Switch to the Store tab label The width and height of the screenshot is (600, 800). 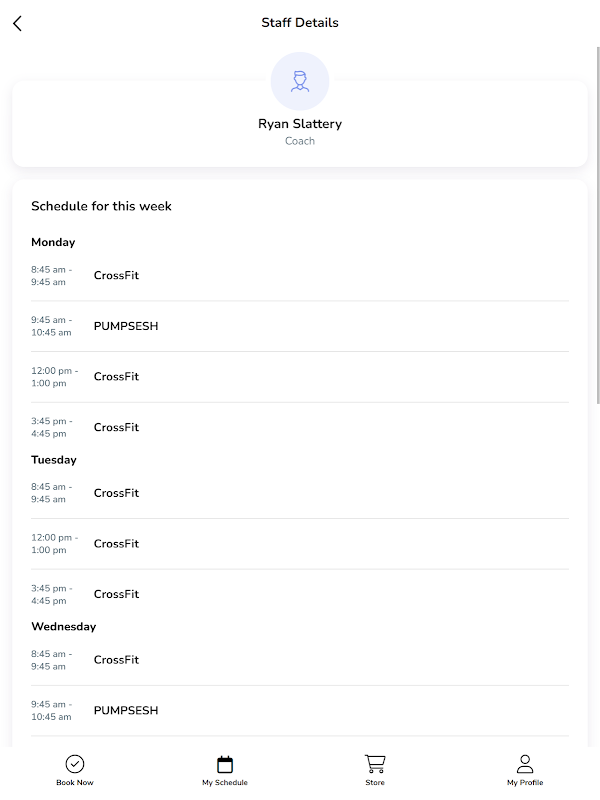point(375,783)
